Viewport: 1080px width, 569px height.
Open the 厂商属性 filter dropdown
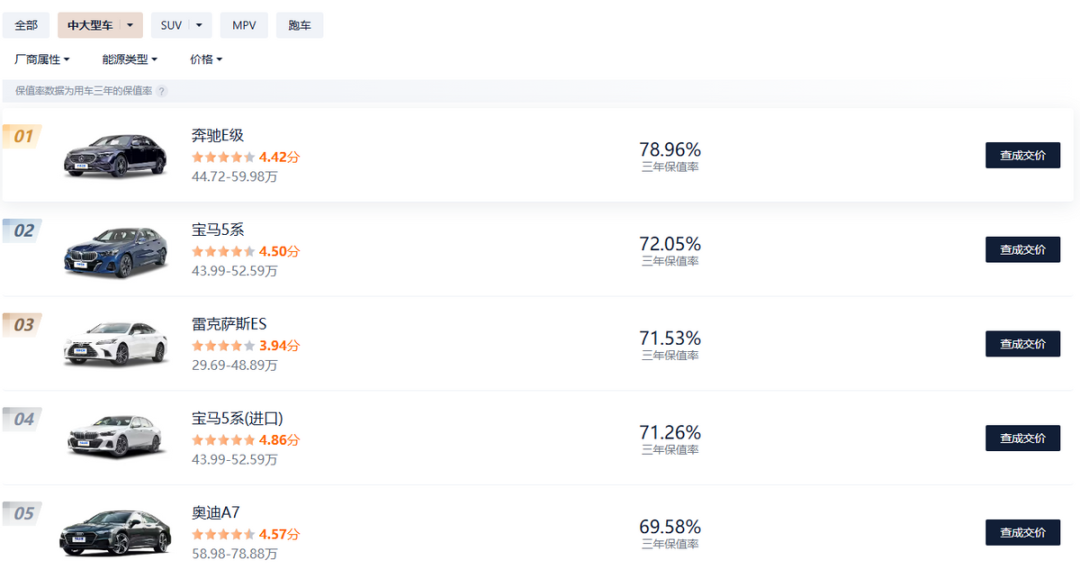coord(42,59)
